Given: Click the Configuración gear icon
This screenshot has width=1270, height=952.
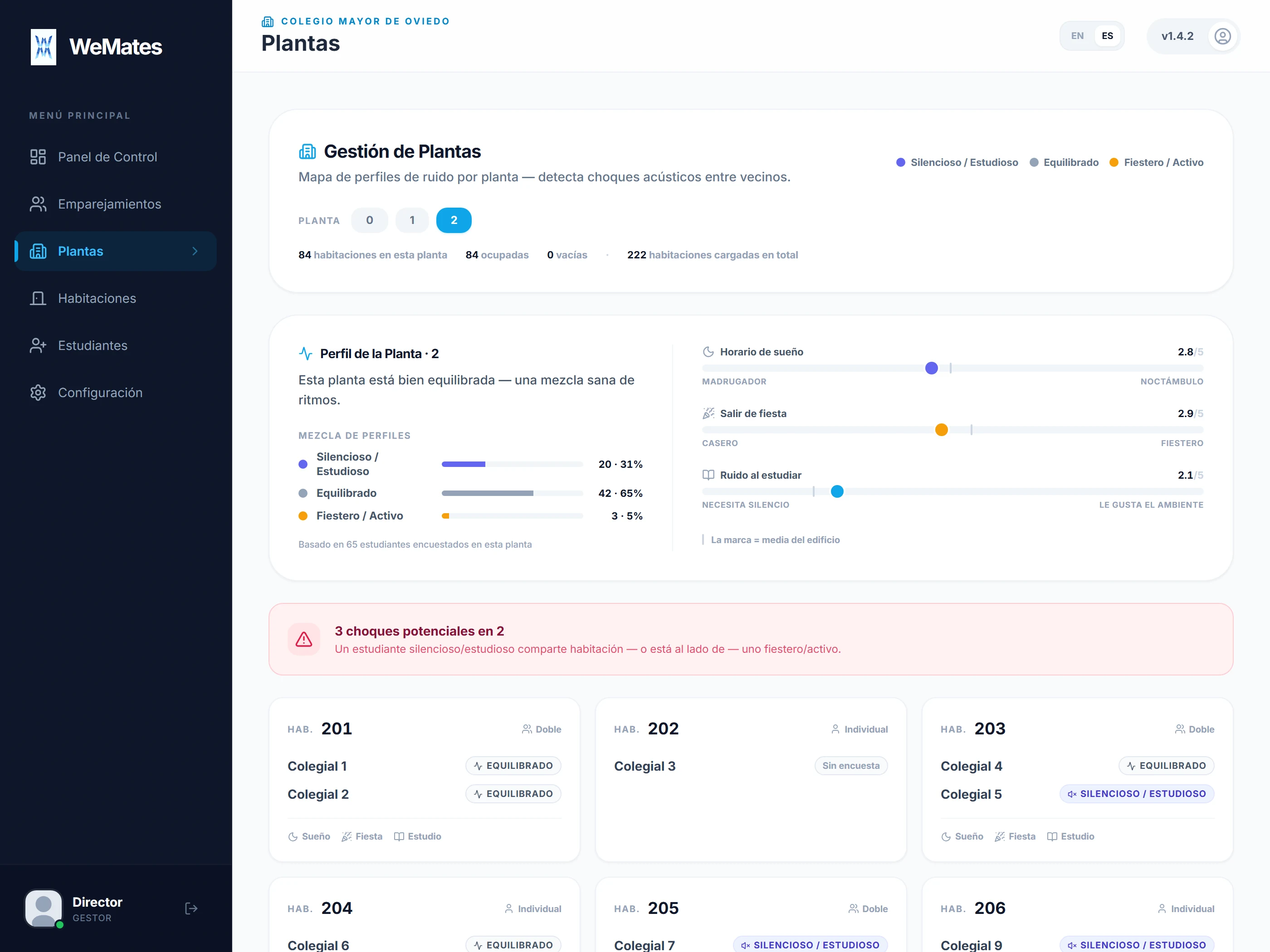Looking at the screenshot, I should coord(38,393).
